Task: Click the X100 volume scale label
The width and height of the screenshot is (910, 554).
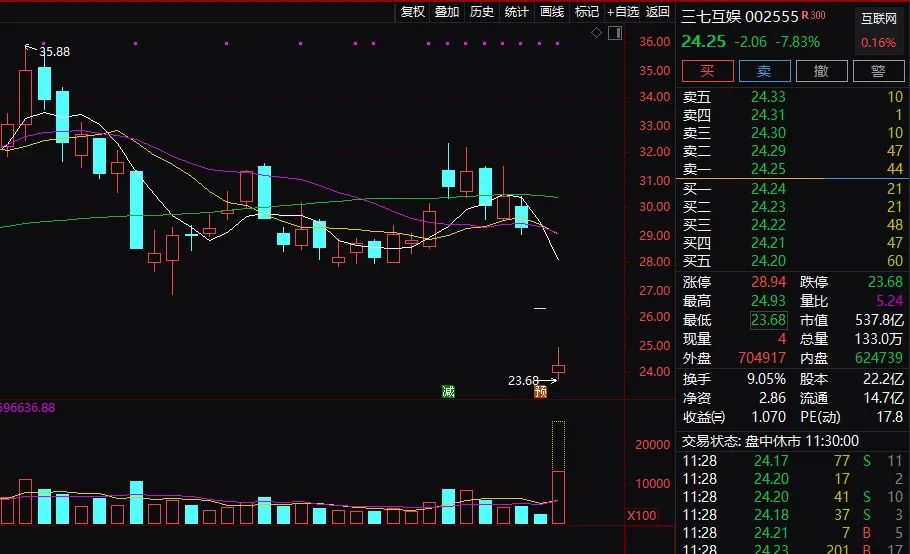Action: [x=640, y=516]
